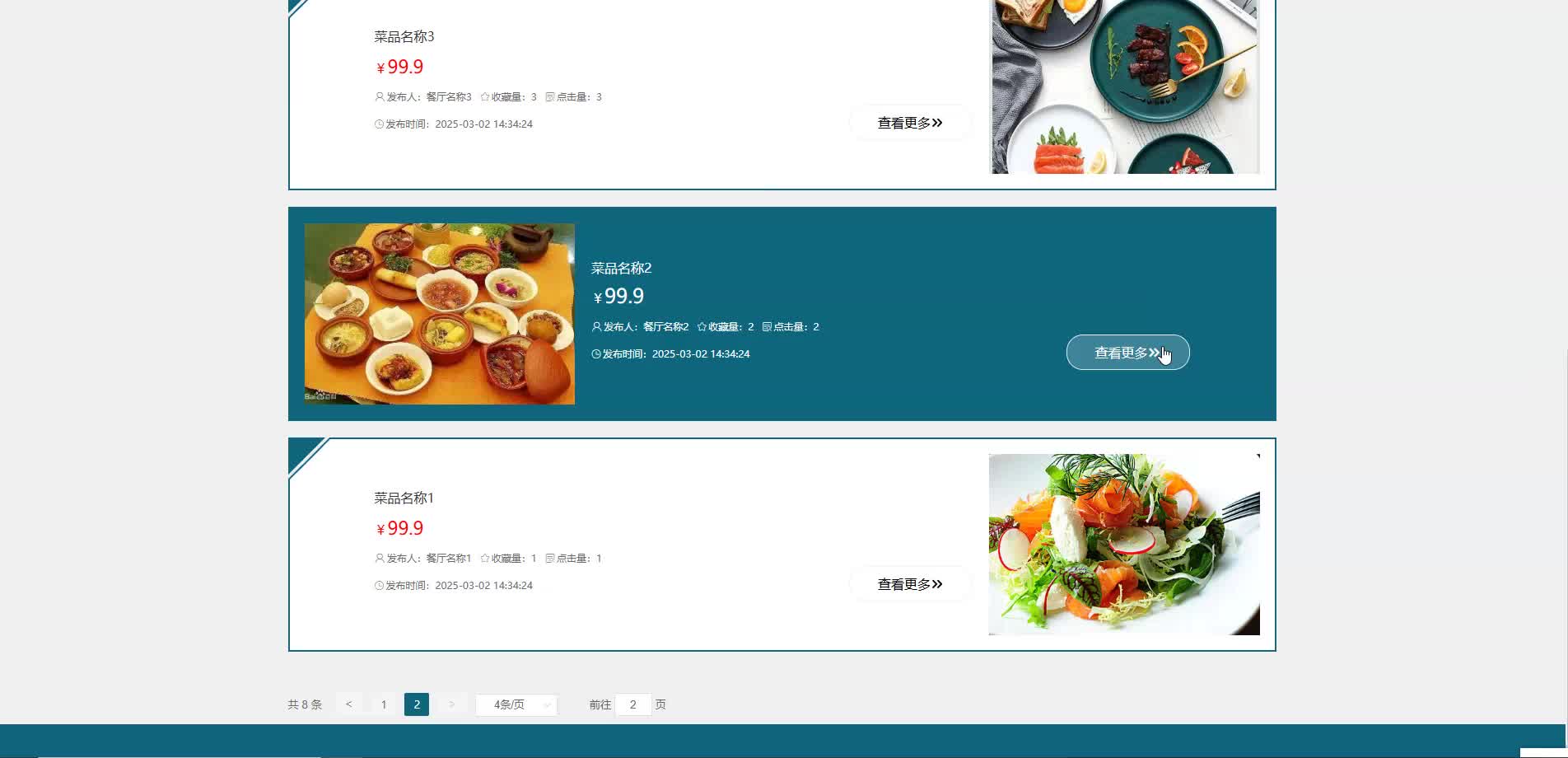1568x758 pixels.
Task: Click the next page right arrow
Action: 451,704
